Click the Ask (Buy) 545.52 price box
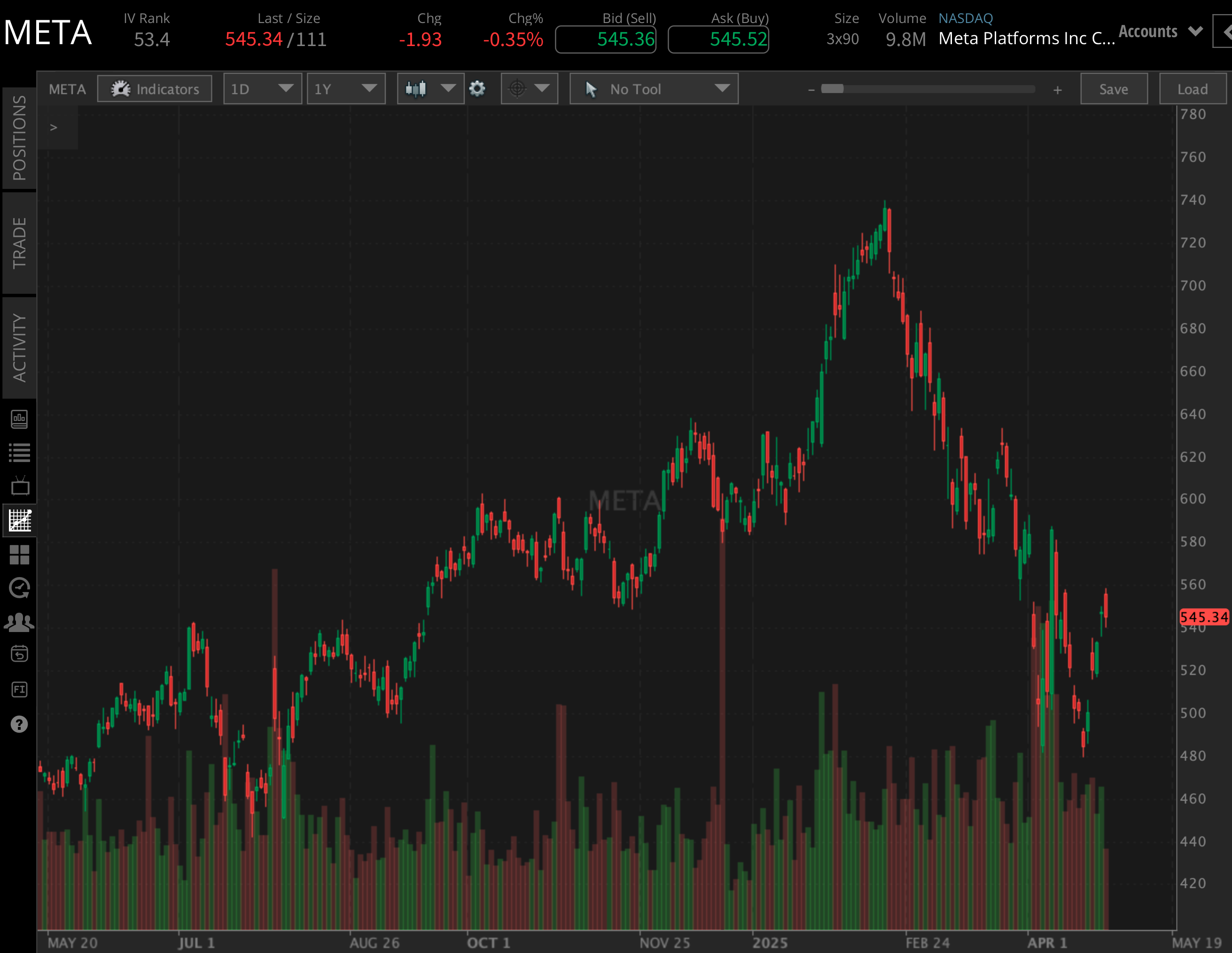Viewport: 1232px width, 953px height. [x=718, y=39]
